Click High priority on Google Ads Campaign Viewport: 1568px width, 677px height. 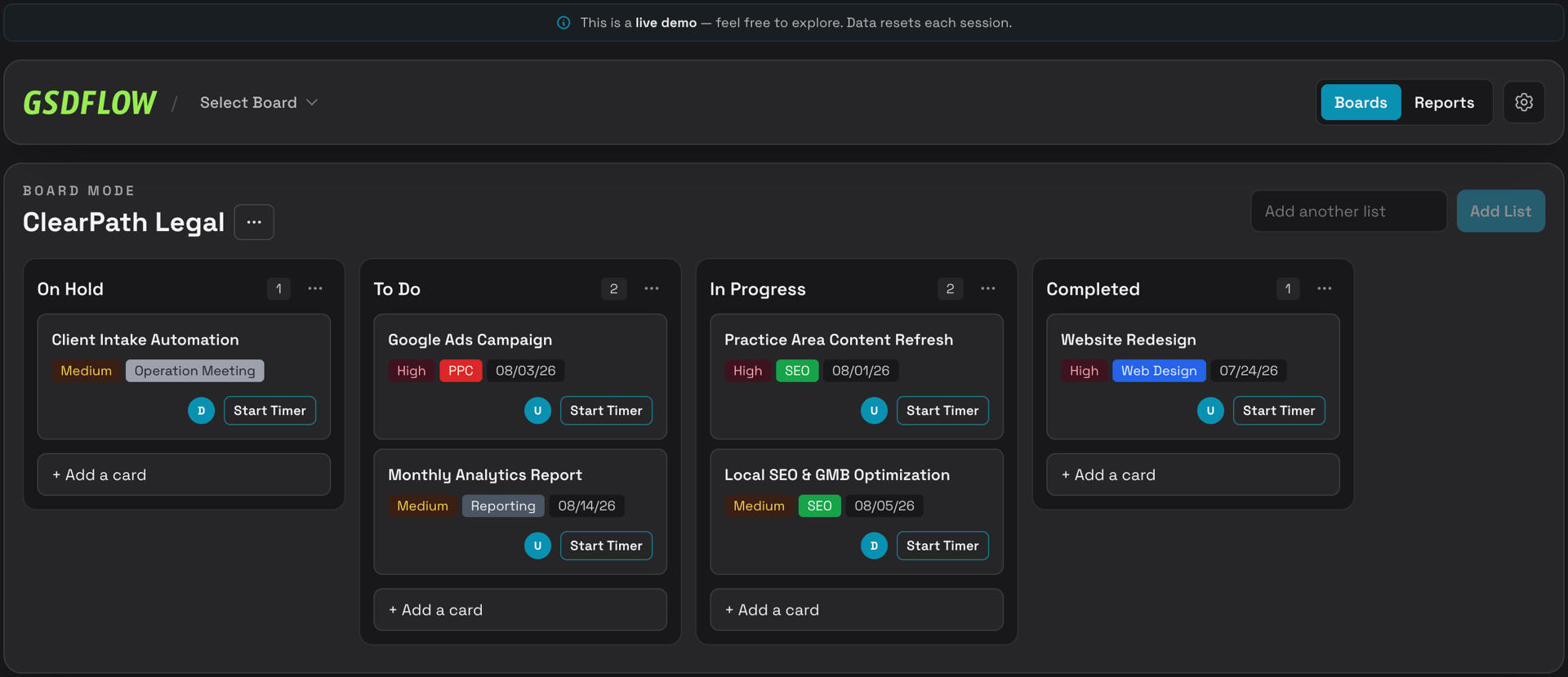pyautogui.click(x=411, y=371)
